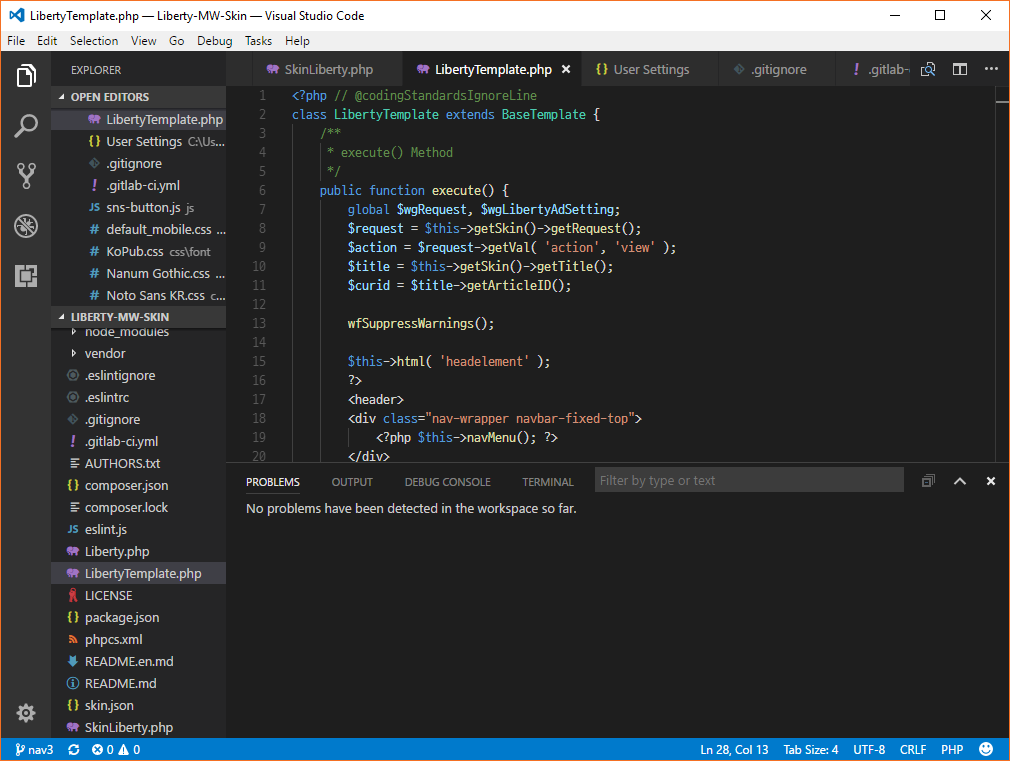
Task: Collapse all problems in the panel
Action: 928,481
